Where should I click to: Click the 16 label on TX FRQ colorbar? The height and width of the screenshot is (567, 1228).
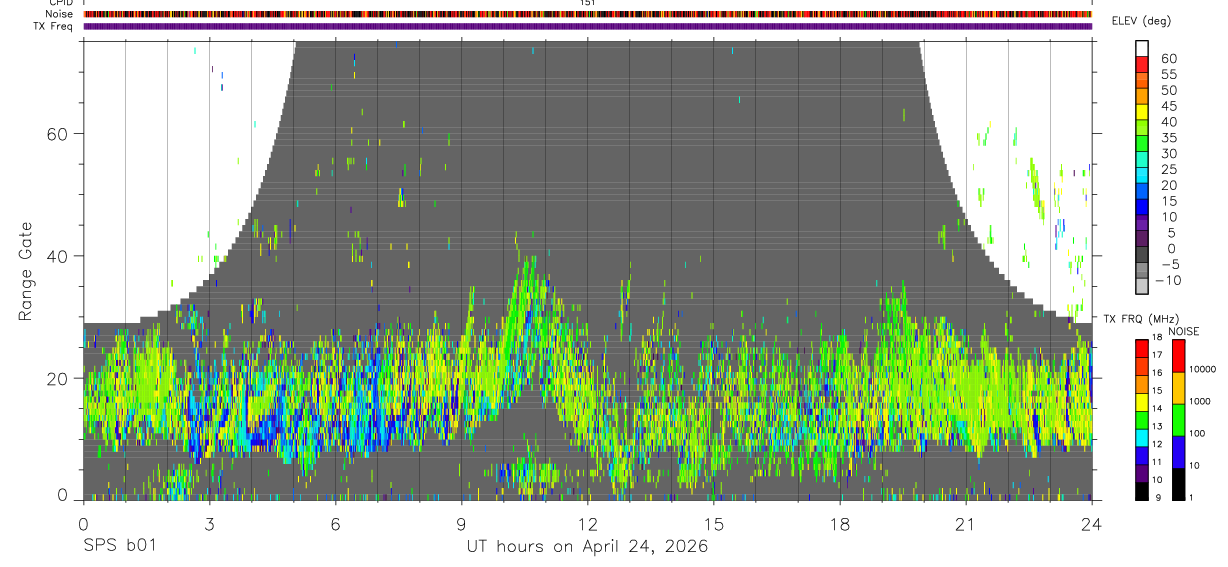tap(1158, 372)
